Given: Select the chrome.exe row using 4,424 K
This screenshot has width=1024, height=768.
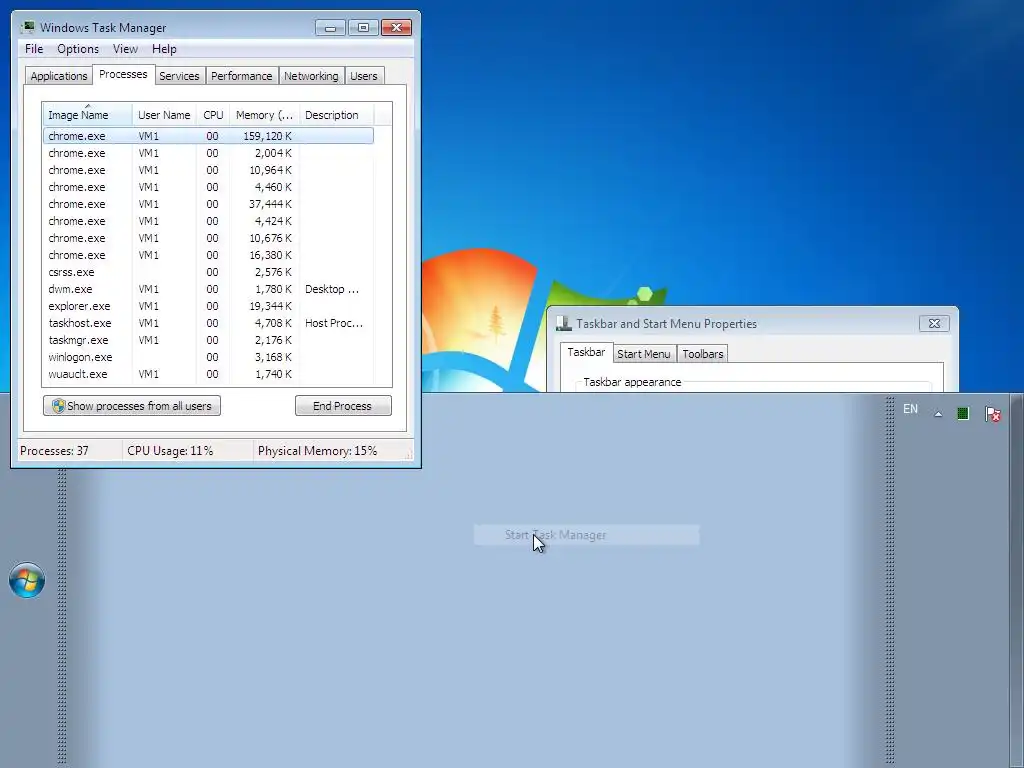Looking at the screenshot, I should coord(208,221).
